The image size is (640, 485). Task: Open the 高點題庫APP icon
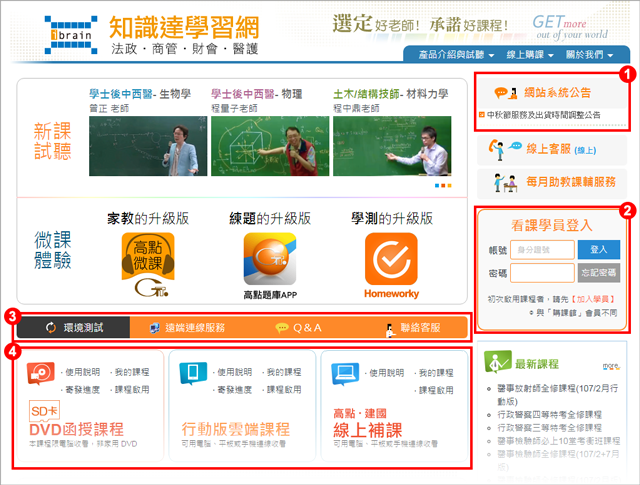click(x=270, y=259)
